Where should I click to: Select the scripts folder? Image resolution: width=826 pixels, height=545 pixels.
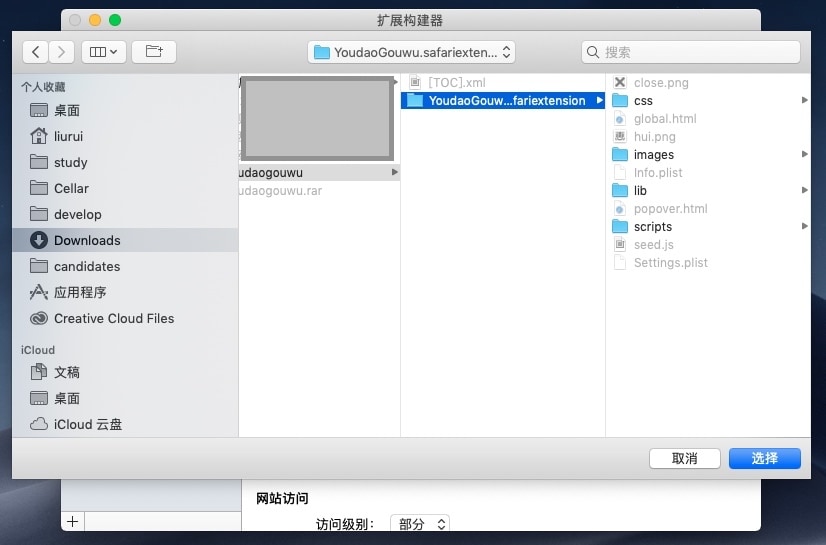point(652,227)
